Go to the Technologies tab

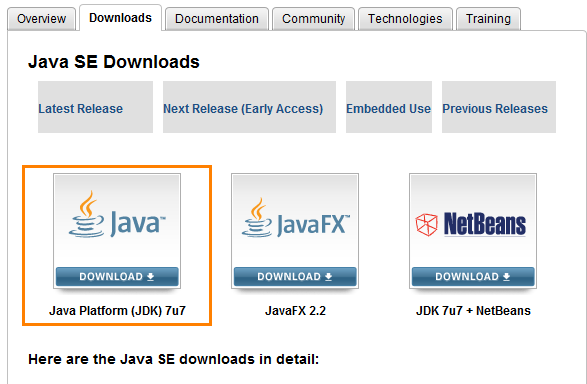[x=405, y=19]
